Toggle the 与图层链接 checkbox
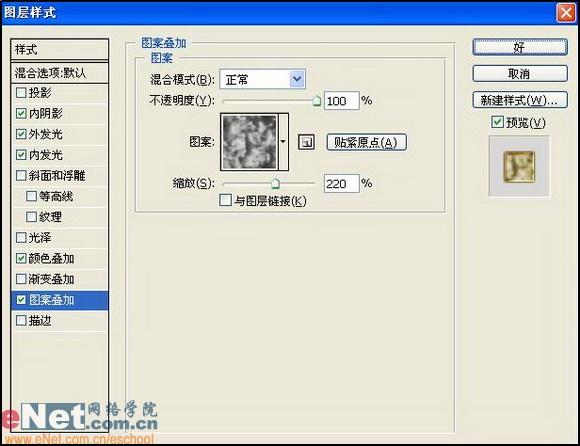Image resolution: width=580 pixels, height=446 pixels. click(225, 200)
